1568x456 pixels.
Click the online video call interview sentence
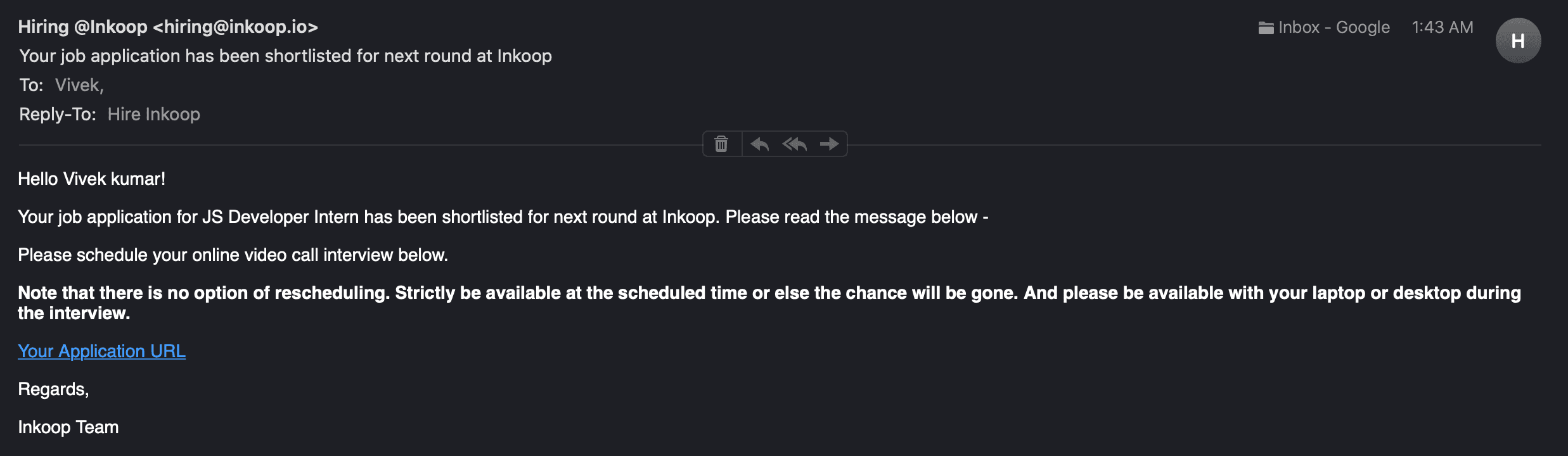pyautogui.click(x=233, y=255)
